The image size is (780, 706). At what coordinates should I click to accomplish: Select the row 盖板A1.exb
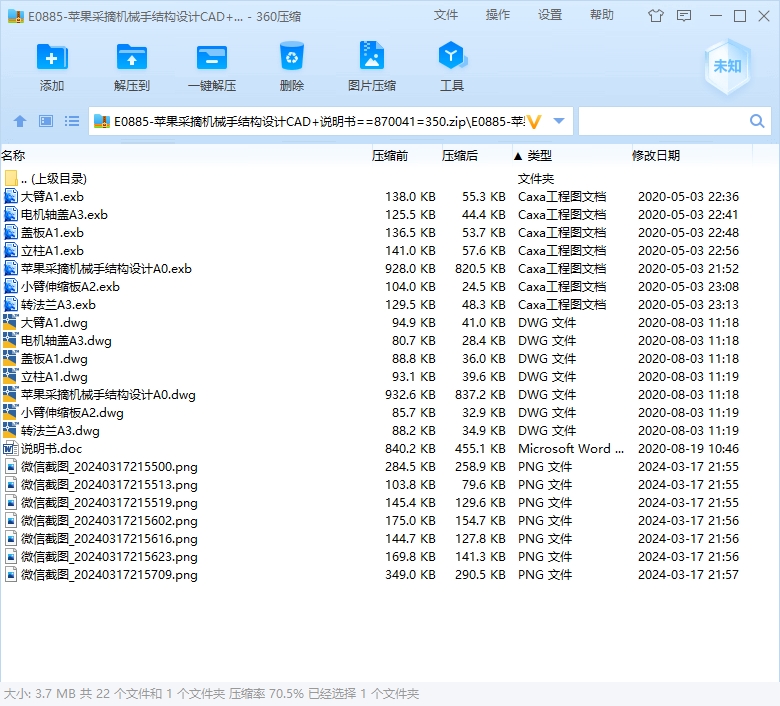[x=378, y=232]
